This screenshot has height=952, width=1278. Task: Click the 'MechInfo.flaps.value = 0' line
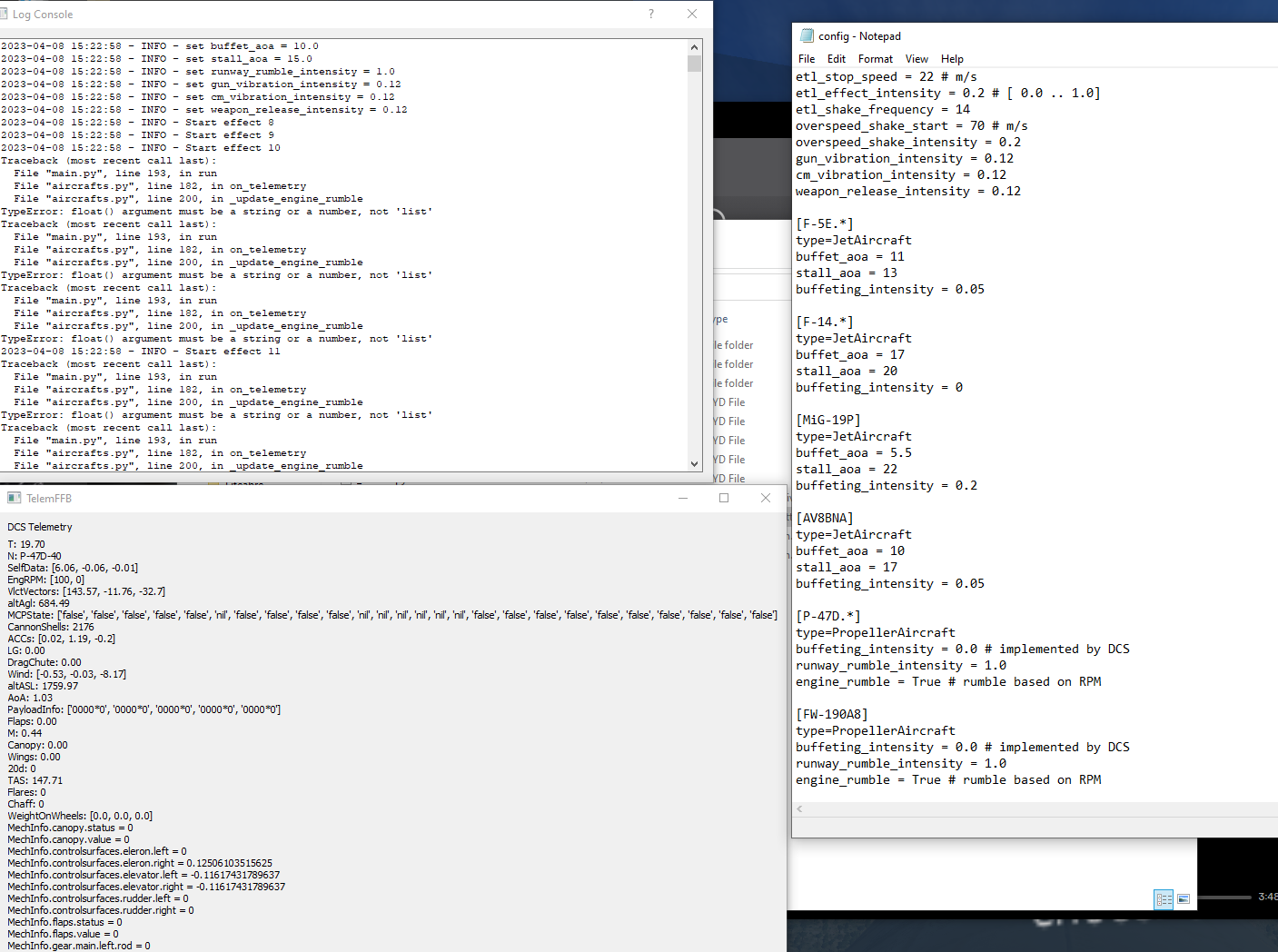click(63, 934)
